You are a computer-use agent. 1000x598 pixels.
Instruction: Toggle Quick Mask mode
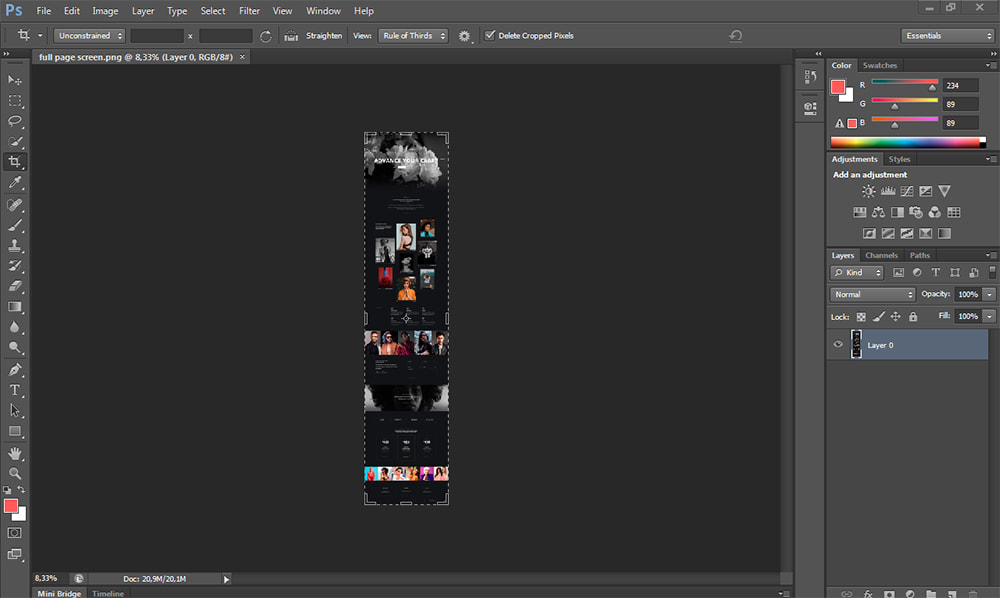[x=15, y=533]
